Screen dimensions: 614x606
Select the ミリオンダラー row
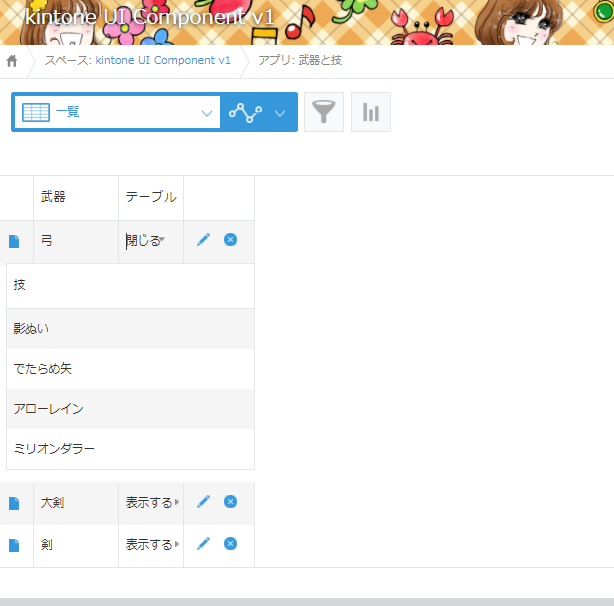click(x=130, y=449)
